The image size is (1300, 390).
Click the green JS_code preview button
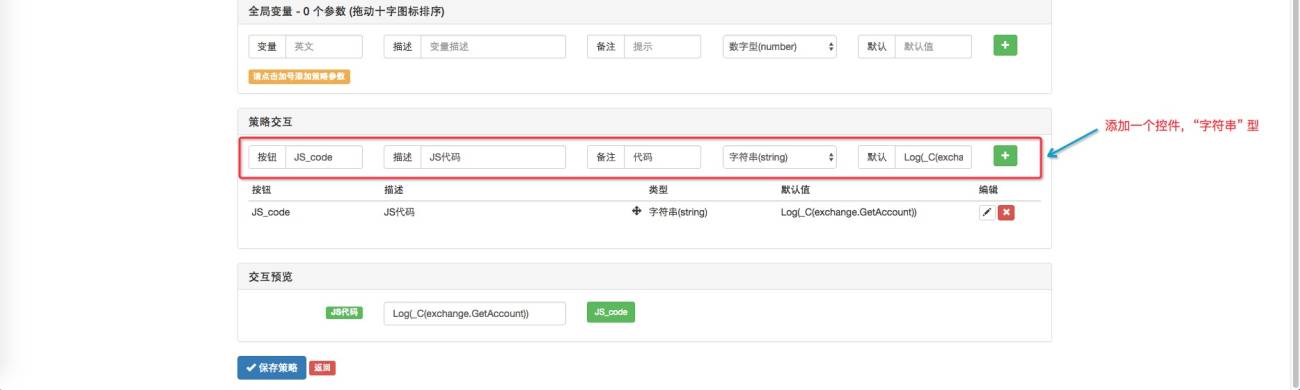(x=611, y=312)
